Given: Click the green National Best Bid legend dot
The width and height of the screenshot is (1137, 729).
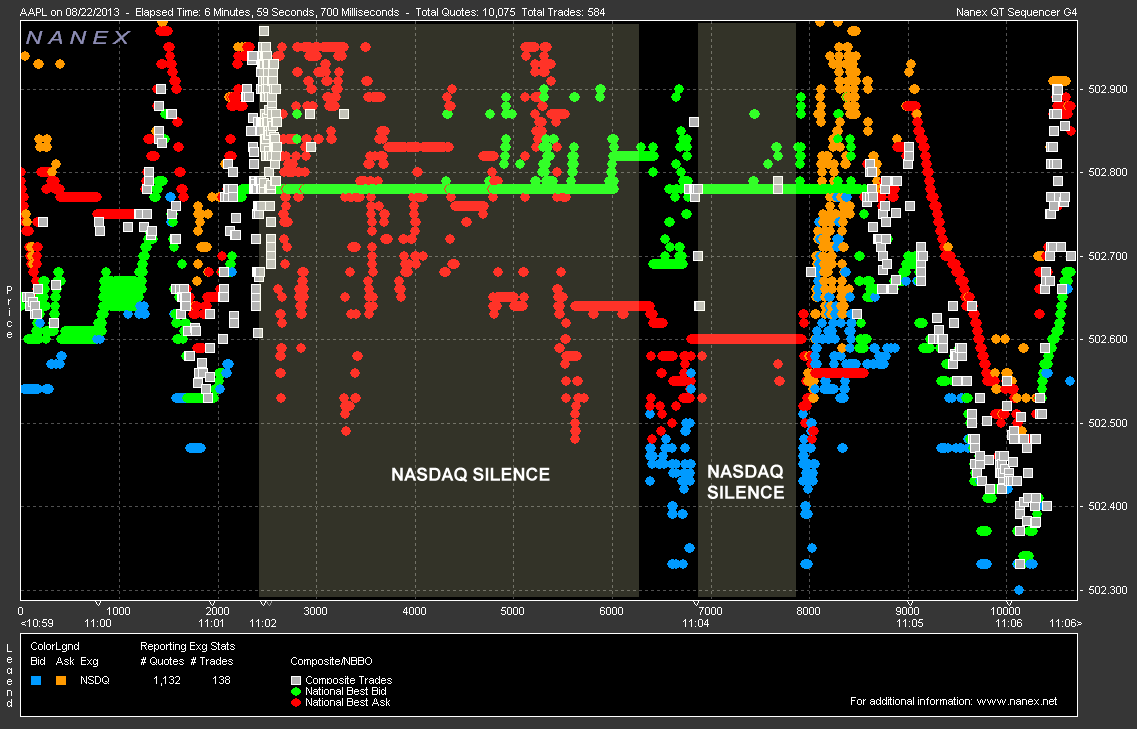Looking at the screenshot, I should [x=295, y=691].
